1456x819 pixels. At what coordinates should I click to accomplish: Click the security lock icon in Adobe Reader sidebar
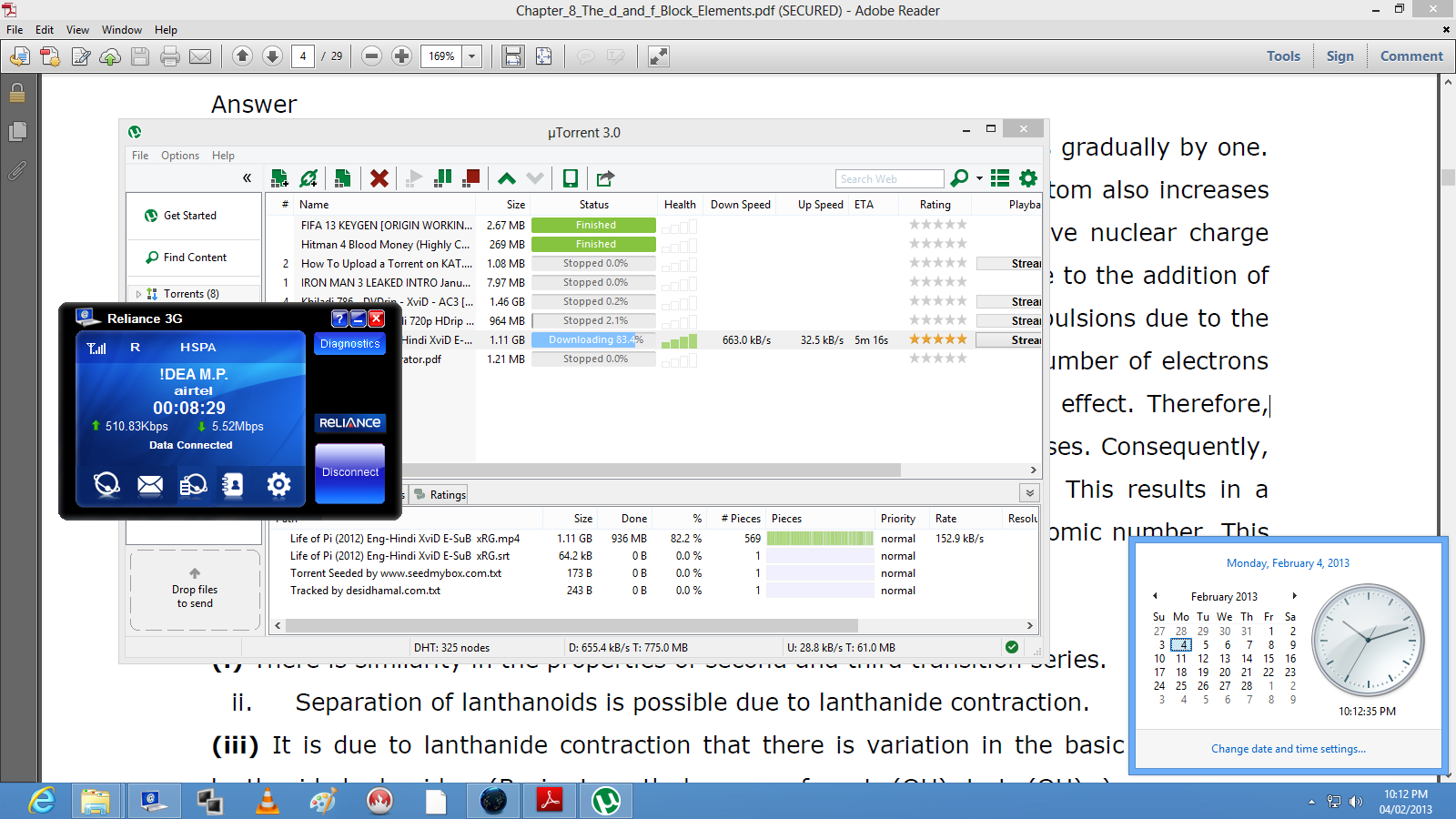17,93
